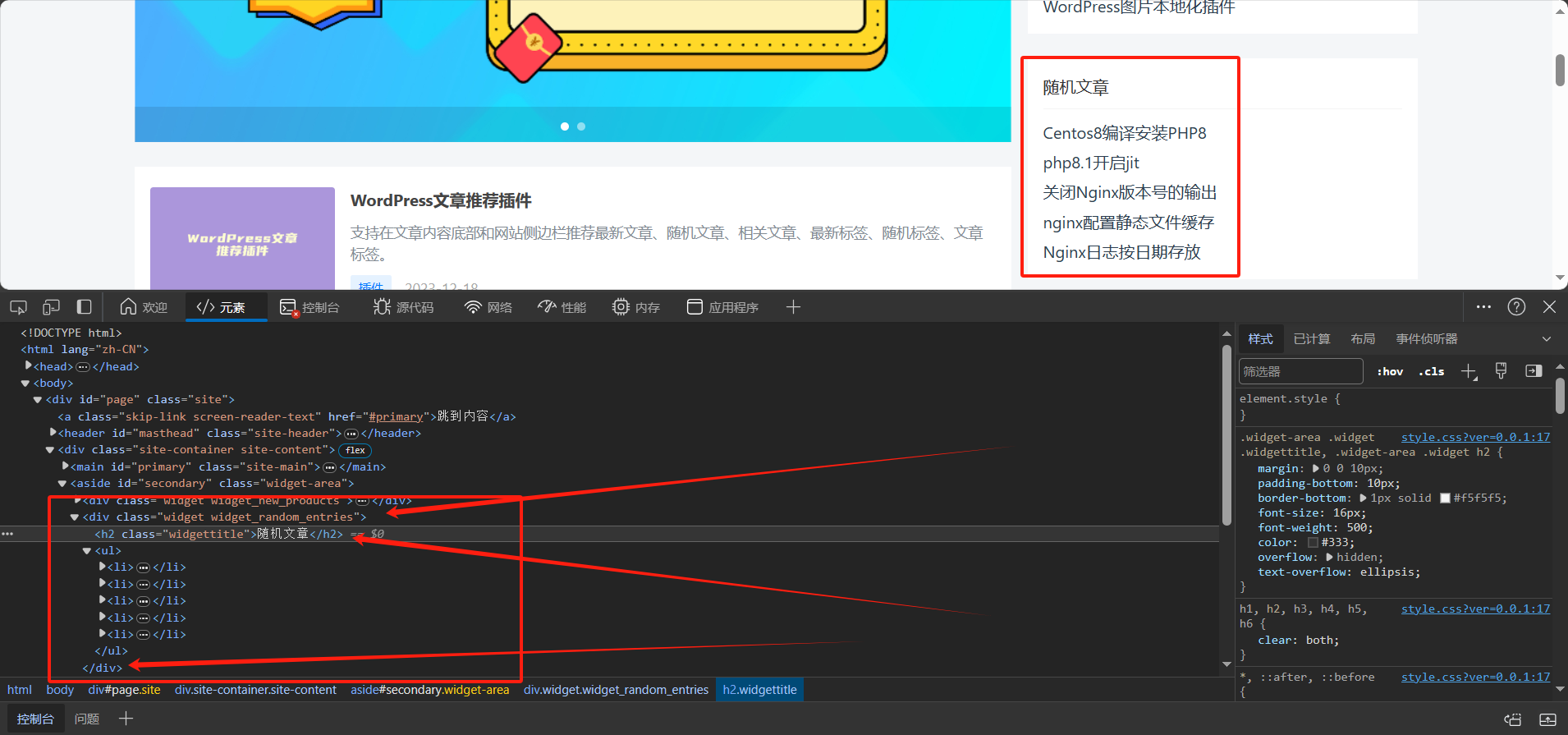Image resolution: width=1568 pixels, height=735 pixels.
Task: Select h2.widgettitle breadcrumb
Action: [759, 690]
